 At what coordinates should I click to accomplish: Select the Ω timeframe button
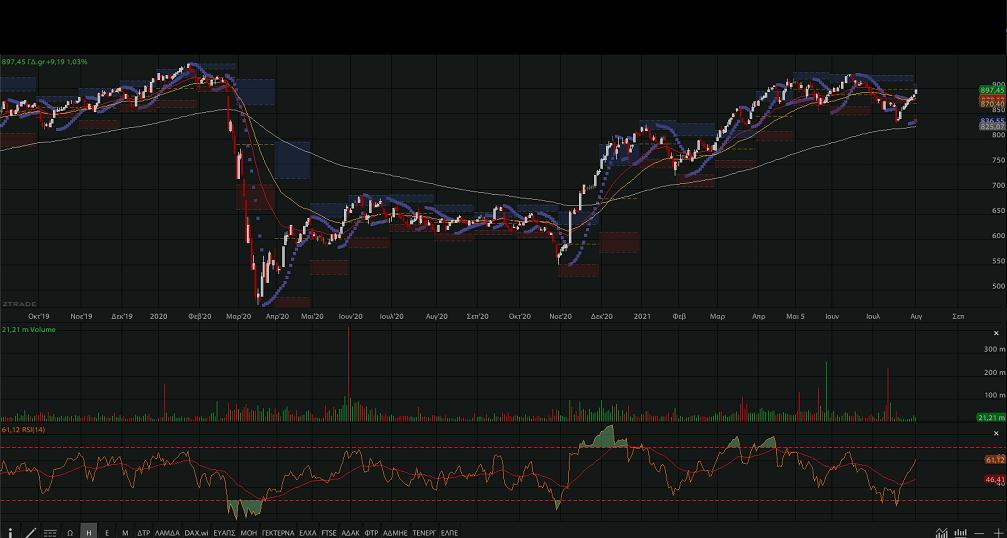pyautogui.click(x=70, y=533)
